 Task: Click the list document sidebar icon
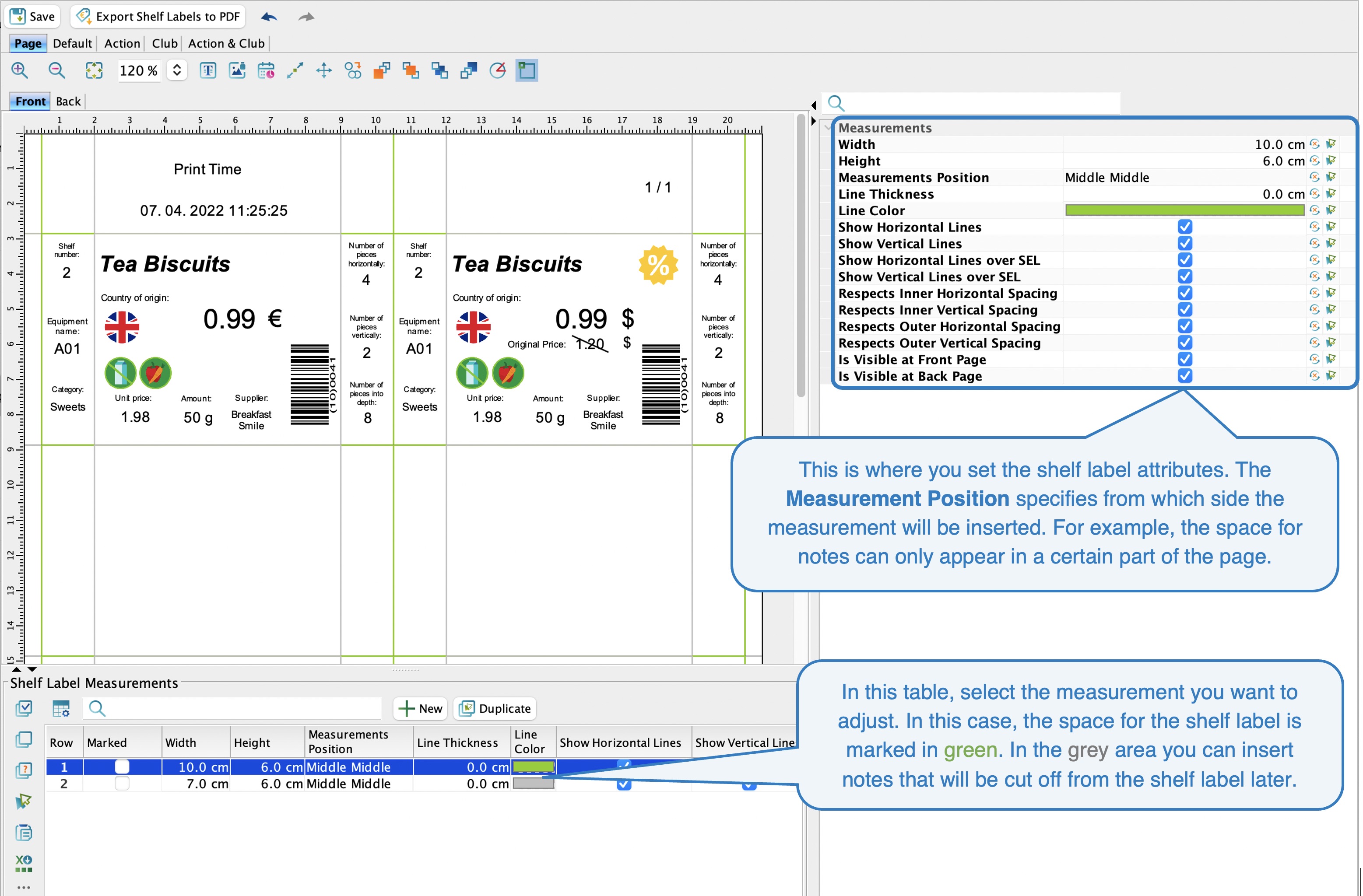(24, 833)
